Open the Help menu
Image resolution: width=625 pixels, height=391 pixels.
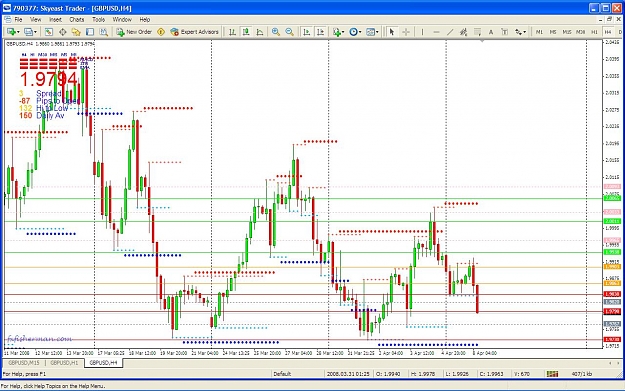click(x=145, y=20)
